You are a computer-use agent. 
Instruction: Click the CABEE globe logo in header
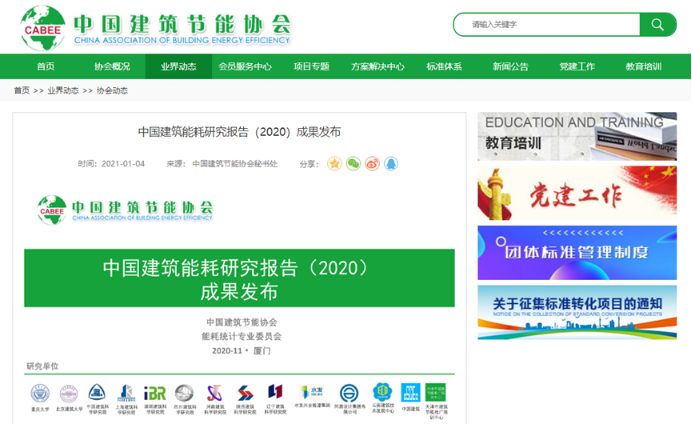tap(42, 28)
